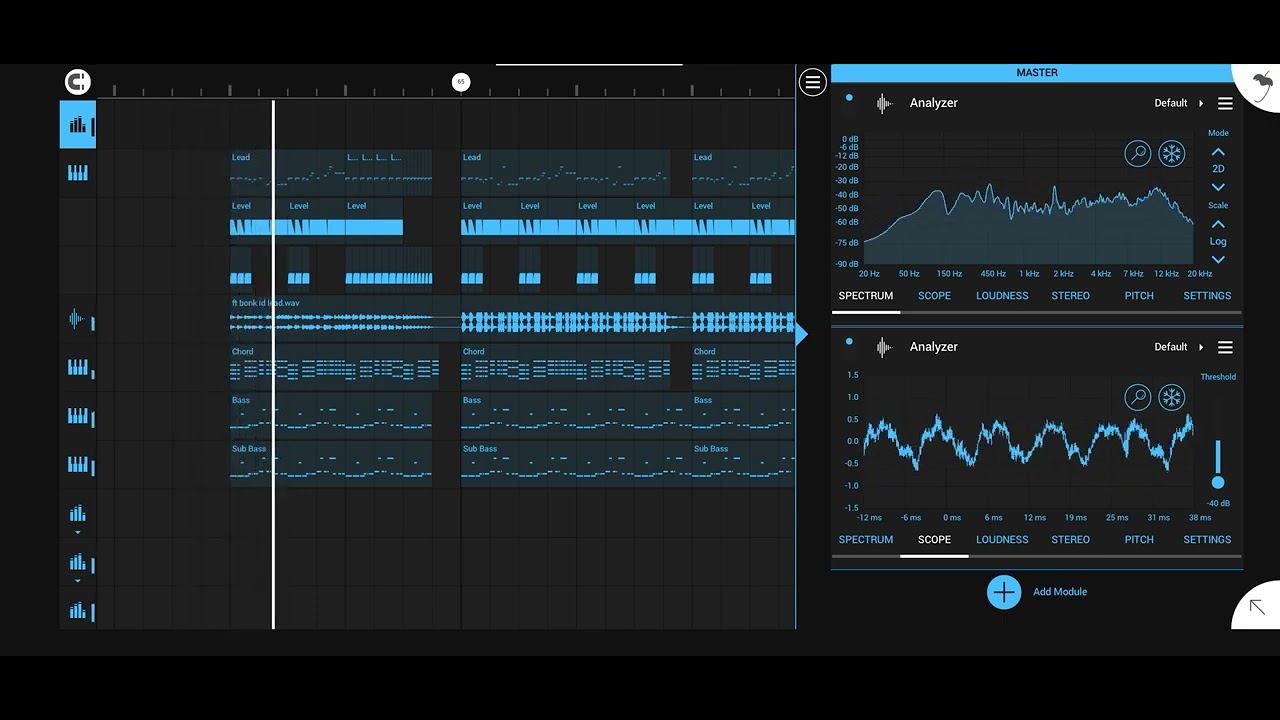Viewport: 1280px width, 720px height.
Task: Select the piano icon of the Bass track
Action: pyautogui.click(x=78, y=416)
